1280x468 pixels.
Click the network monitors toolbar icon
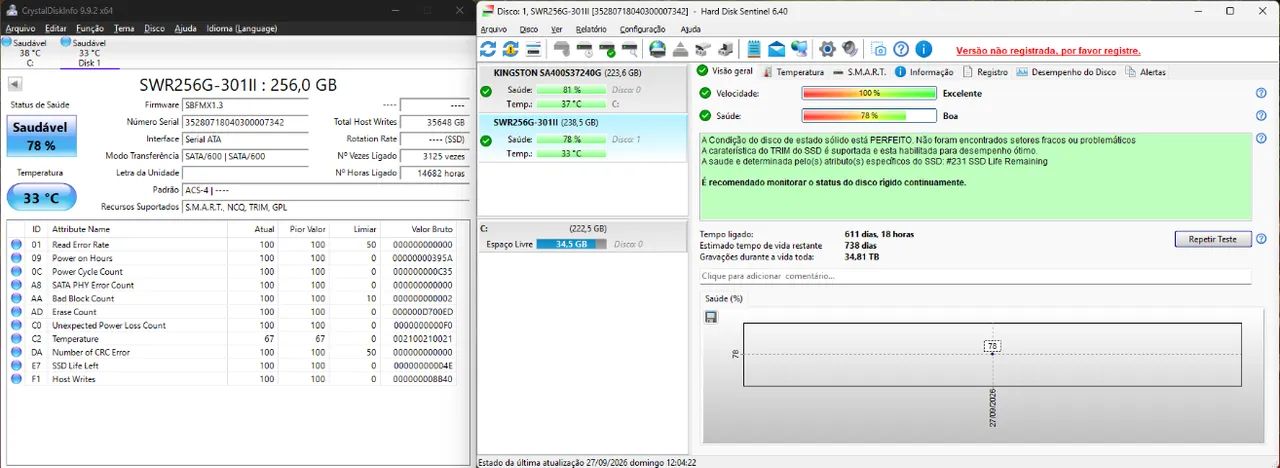pyautogui.click(x=798, y=49)
